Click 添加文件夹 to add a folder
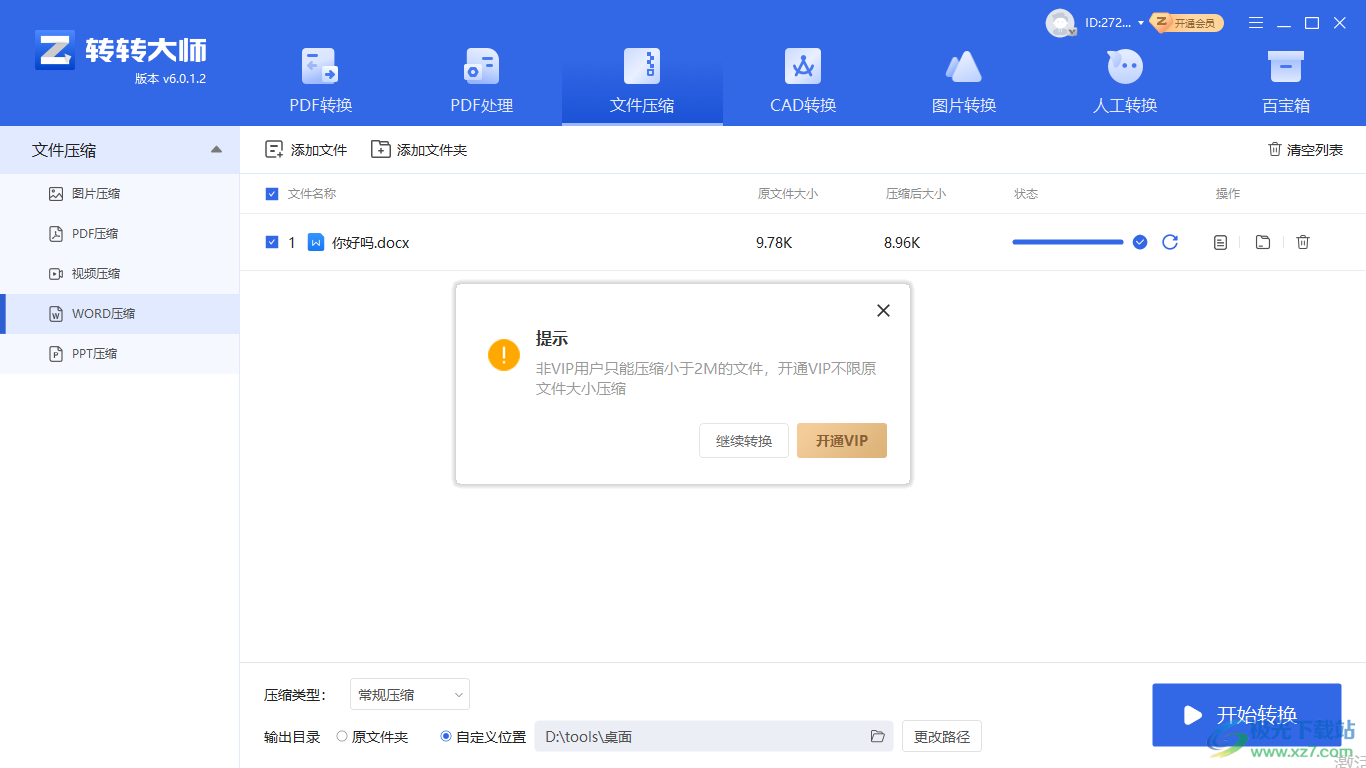 (419, 150)
